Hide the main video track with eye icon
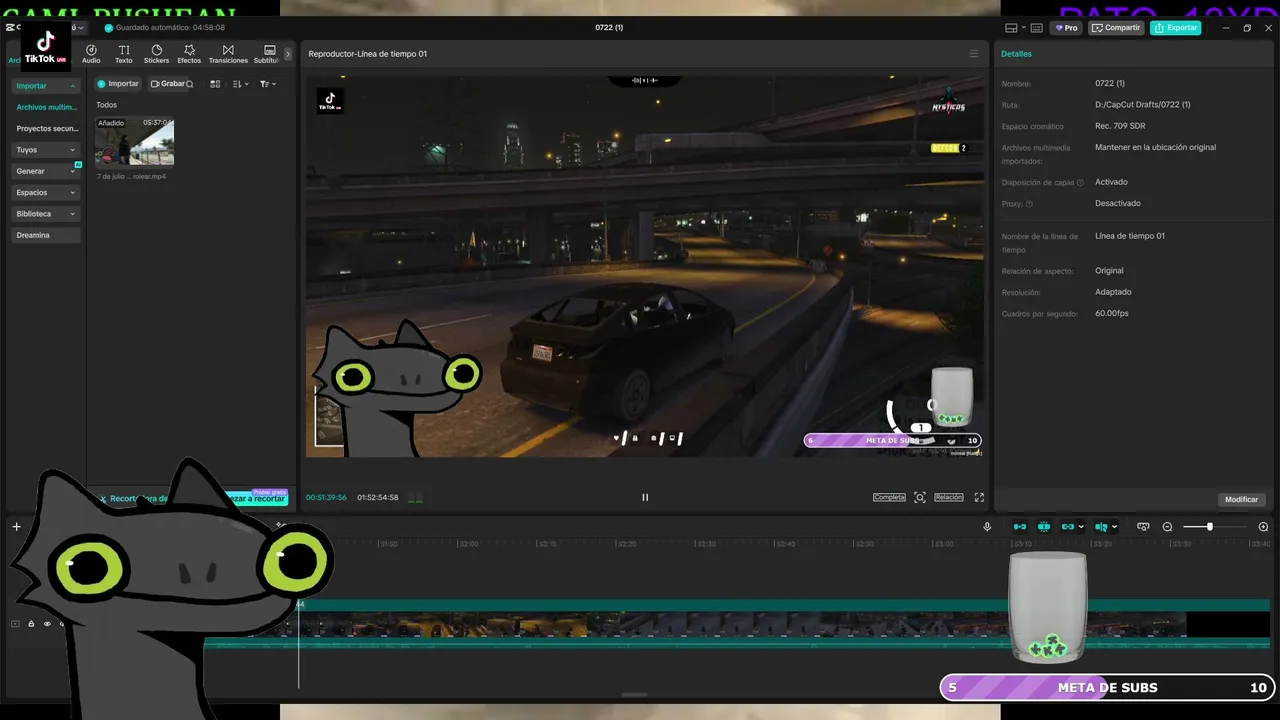This screenshot has height=720, width=1280. (47, 624)
